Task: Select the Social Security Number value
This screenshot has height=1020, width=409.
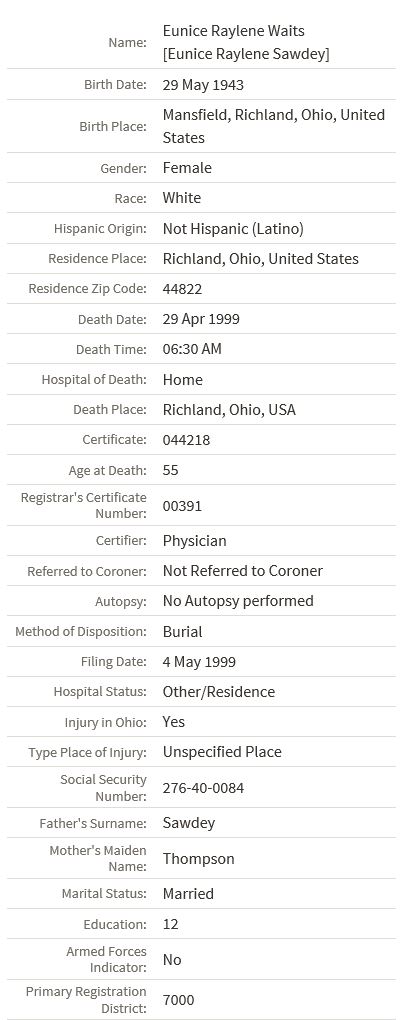Action: [x=204, y=788]
